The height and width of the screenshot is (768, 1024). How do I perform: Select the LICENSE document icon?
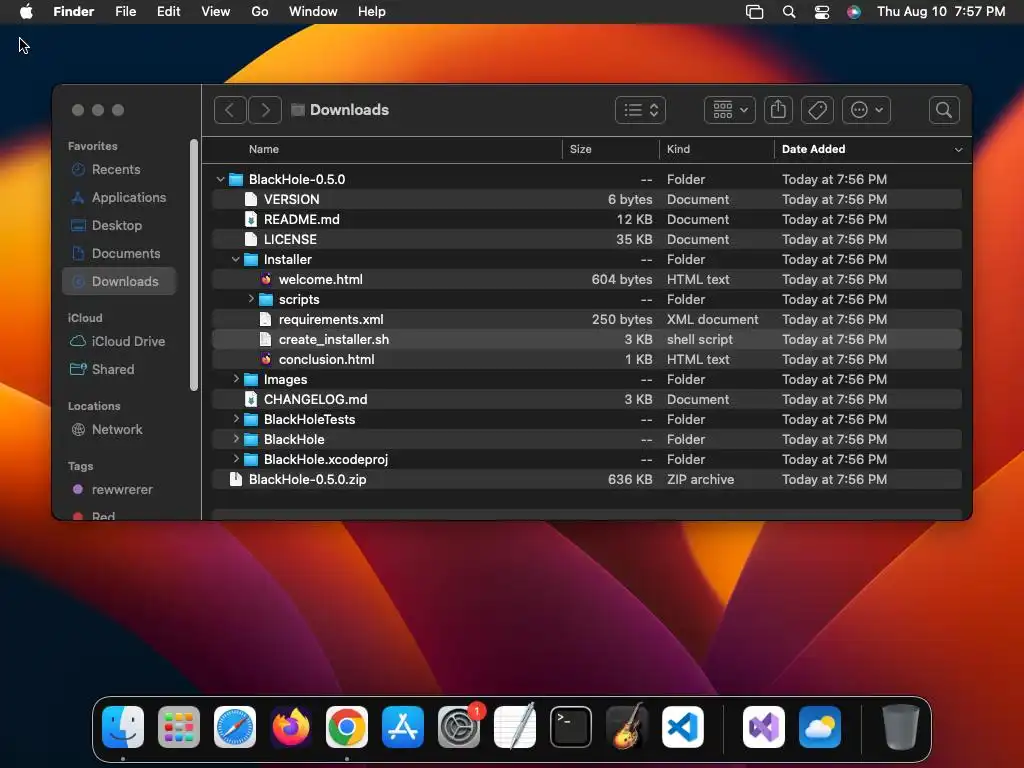[251, 239]
